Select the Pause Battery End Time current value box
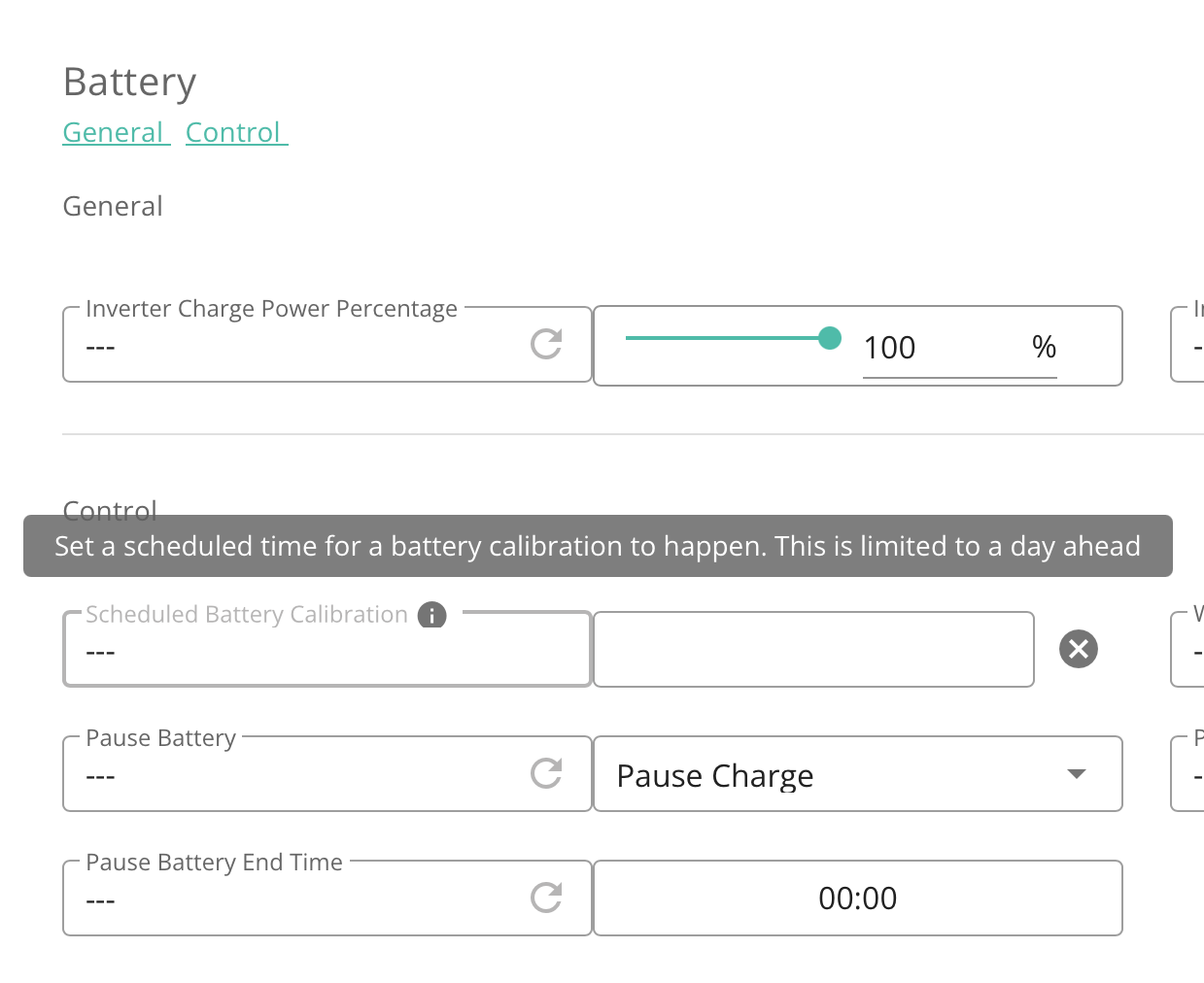The width and height of the screenshot is (1204, 983). click(x=327, y=898)
